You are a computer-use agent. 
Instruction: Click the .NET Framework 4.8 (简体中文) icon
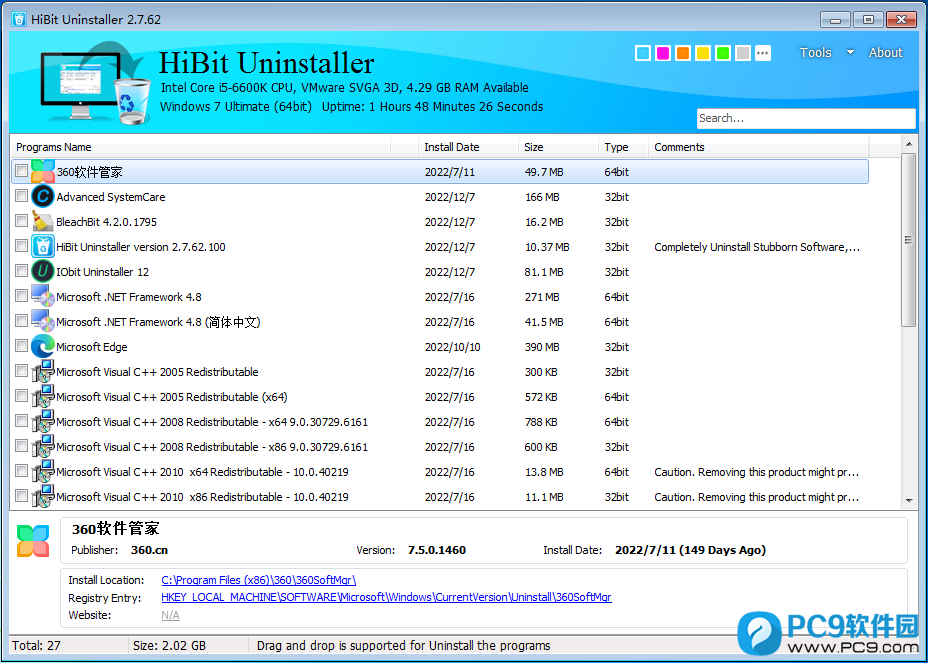pyautogui.click(x=43, y=321)
